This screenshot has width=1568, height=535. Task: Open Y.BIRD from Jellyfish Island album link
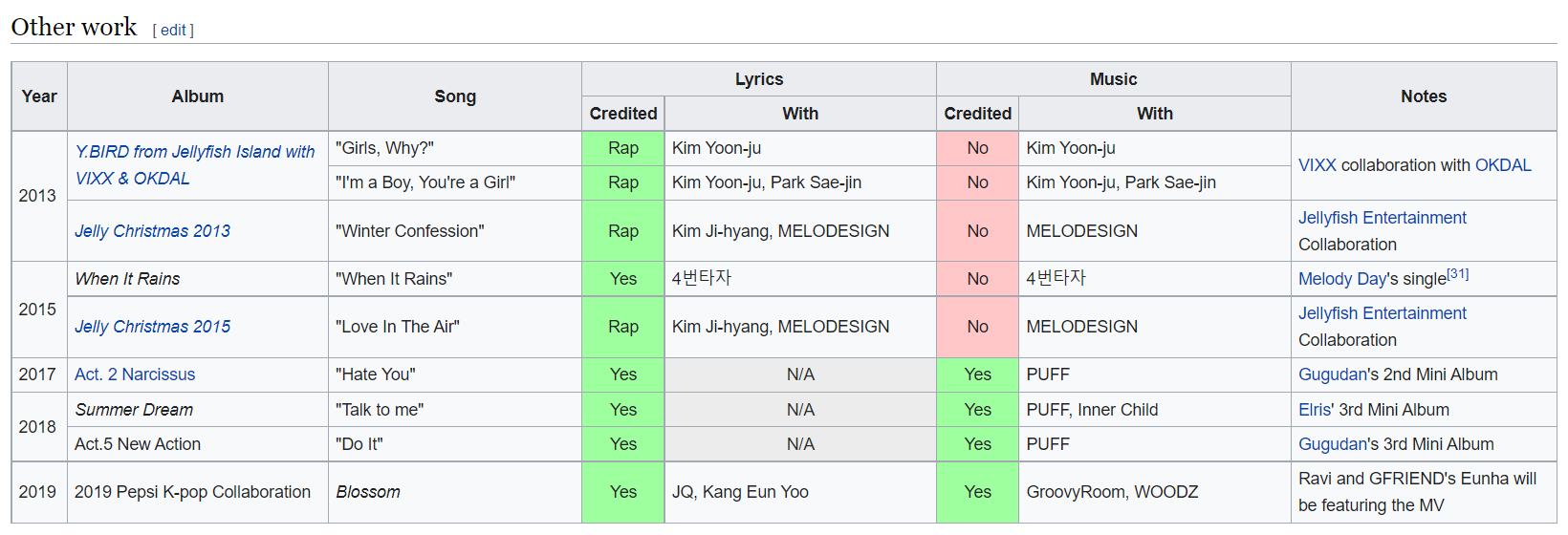tap(195, 165)
